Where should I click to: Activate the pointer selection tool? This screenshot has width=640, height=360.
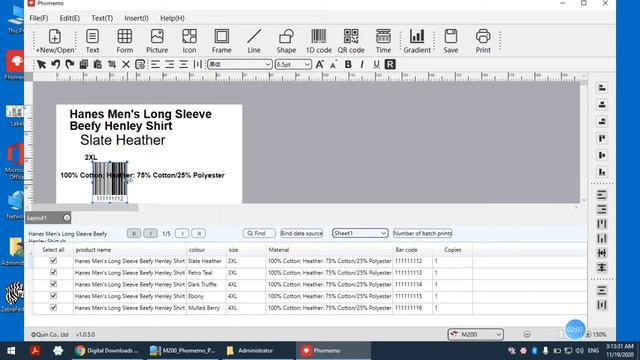pyautogui.click(x=41, y=64)
